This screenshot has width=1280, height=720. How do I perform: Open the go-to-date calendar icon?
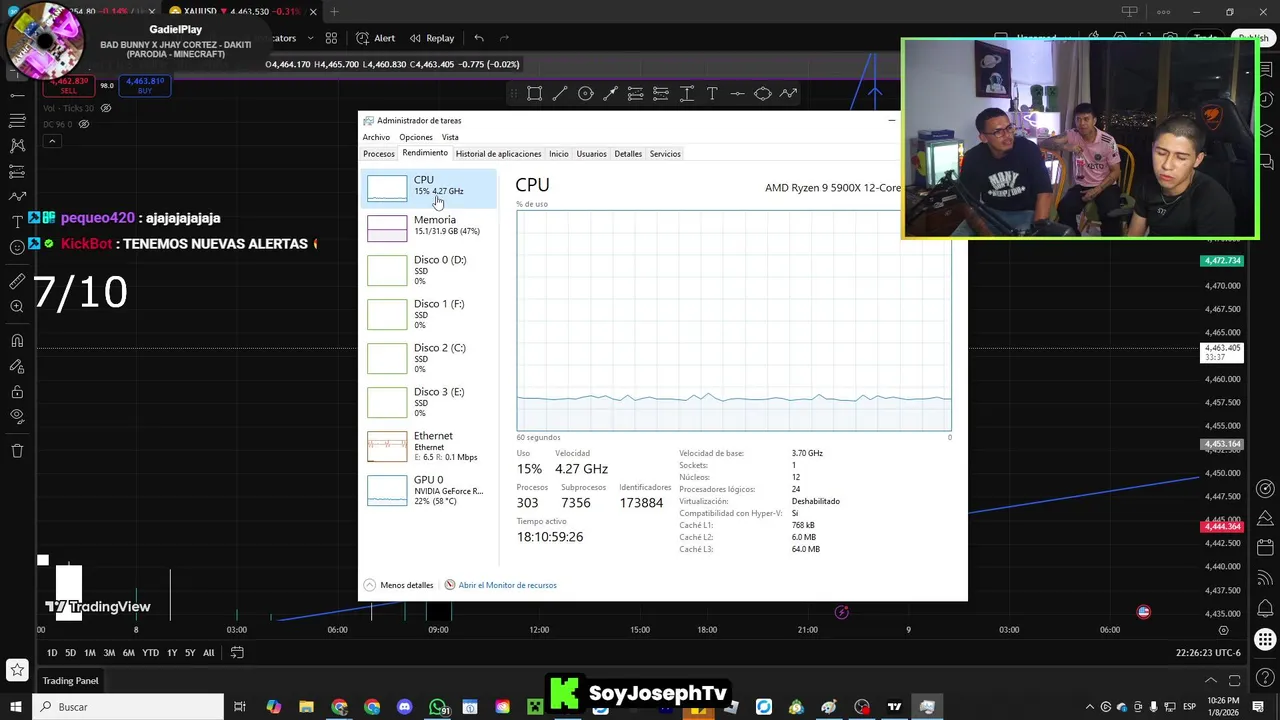point(237,653)
